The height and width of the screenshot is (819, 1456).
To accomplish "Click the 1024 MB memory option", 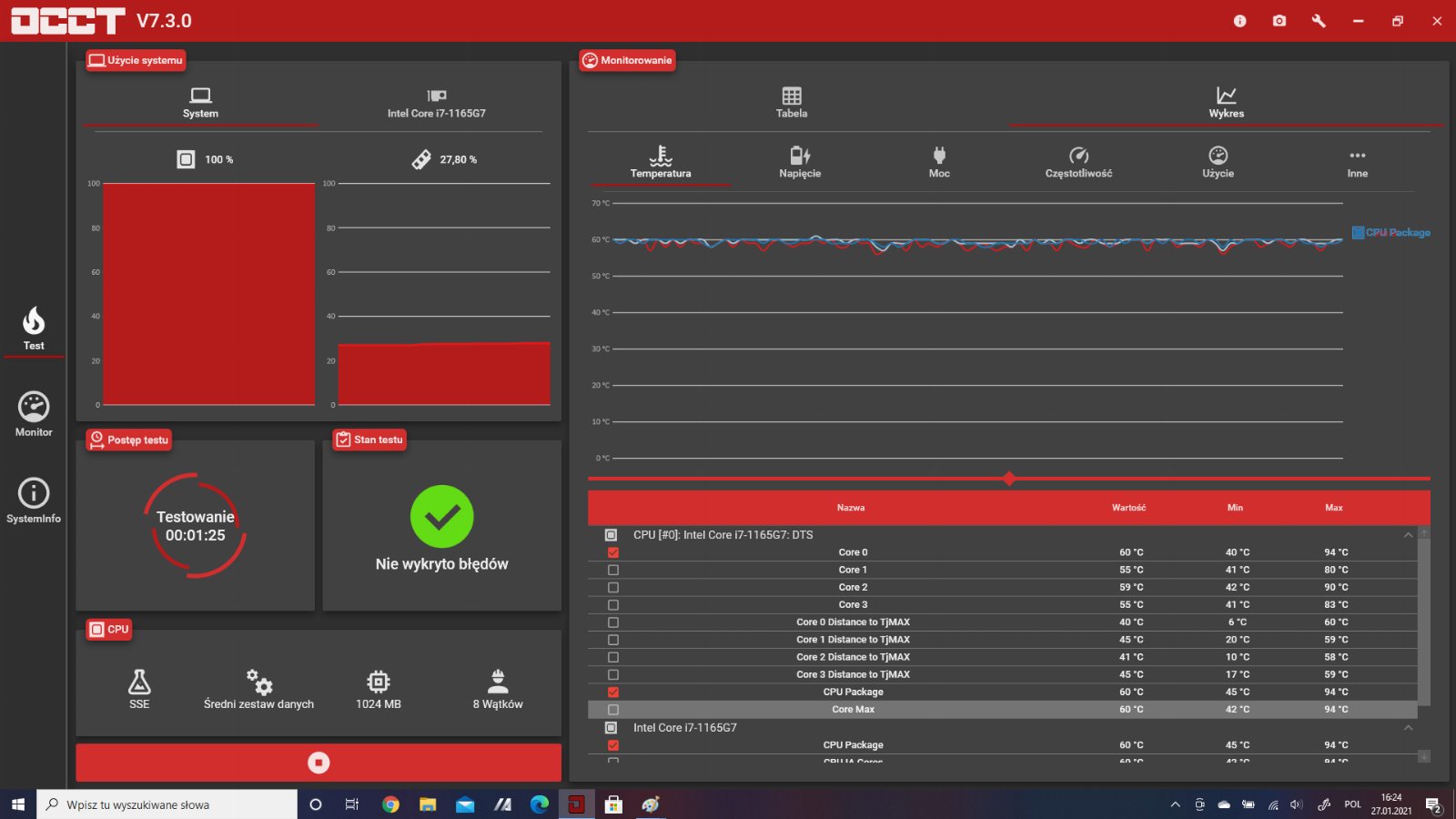I will click(379, 689).
